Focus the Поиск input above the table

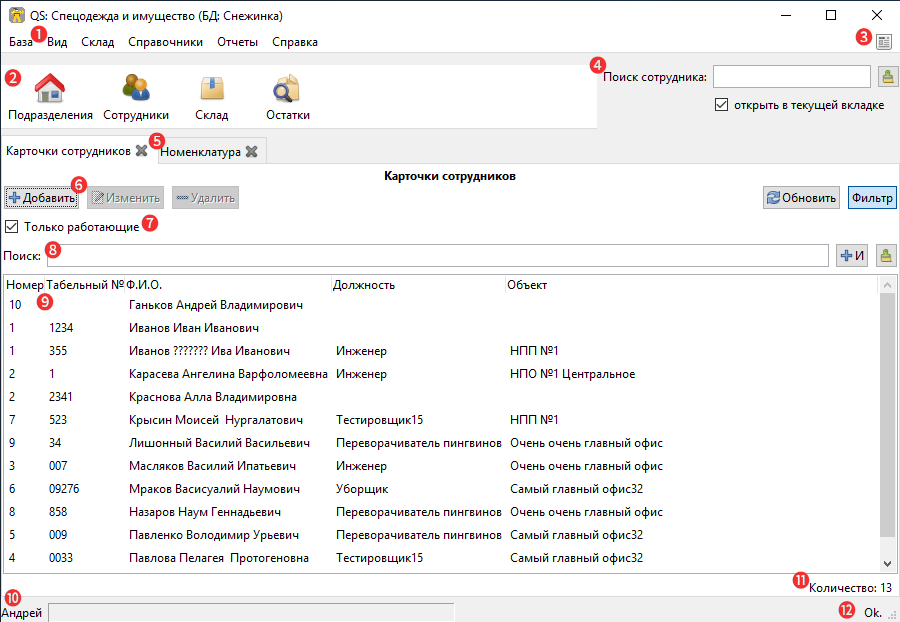coord(437,255)
